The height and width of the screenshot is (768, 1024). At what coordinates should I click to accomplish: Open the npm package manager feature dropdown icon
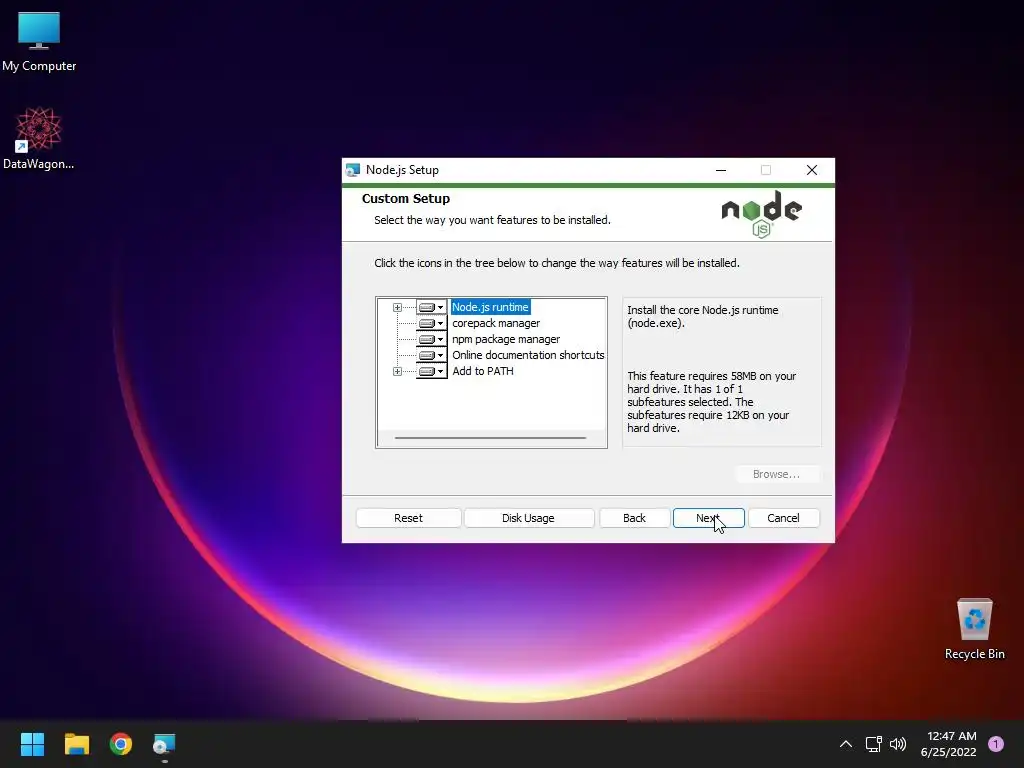point(431,339)
